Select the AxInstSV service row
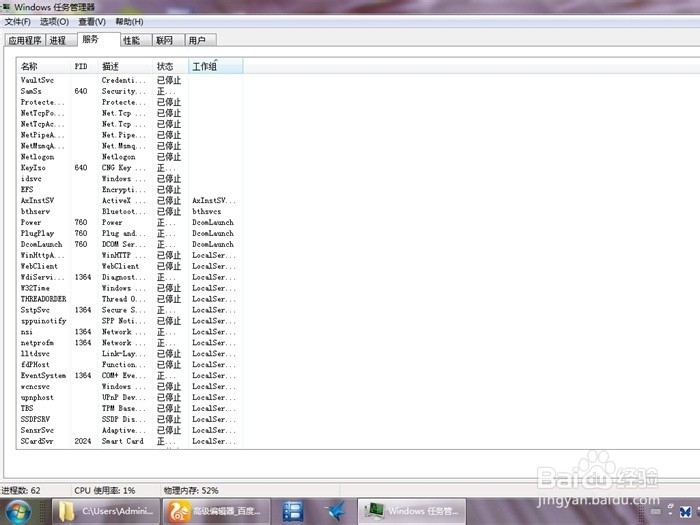The width and height of the screenshot is (700, 525). pos(130,200)
